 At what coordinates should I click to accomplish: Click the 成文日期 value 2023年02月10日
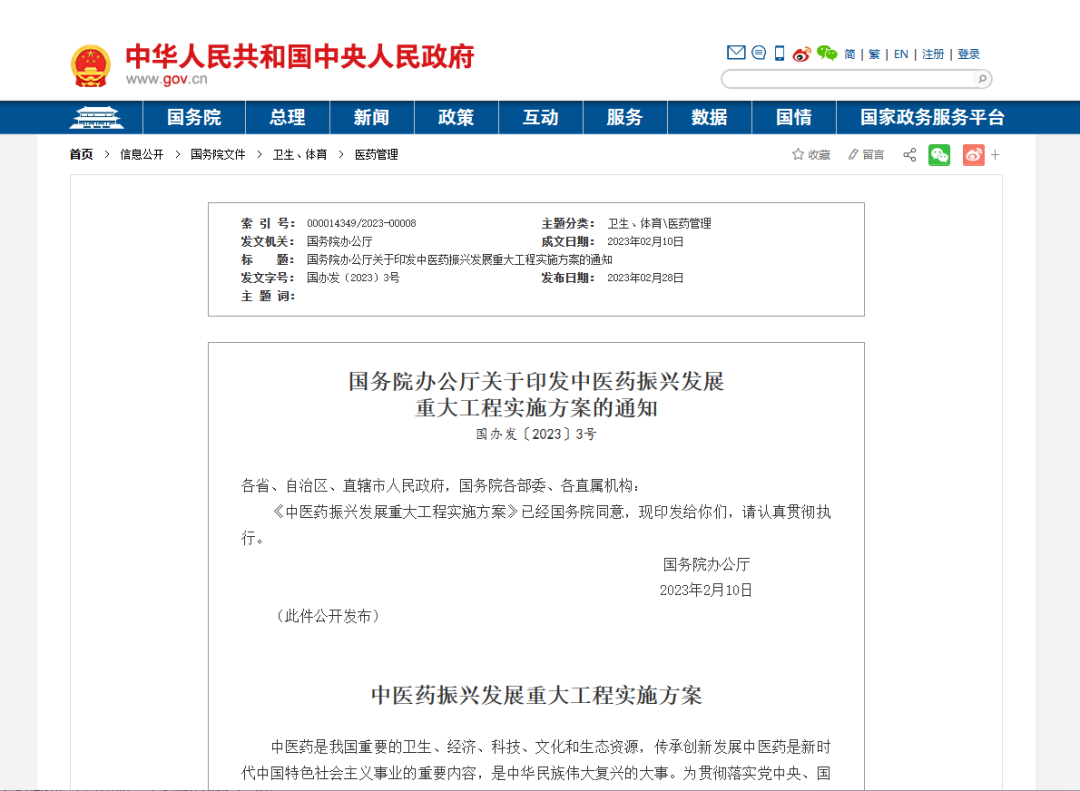(645, 241)
